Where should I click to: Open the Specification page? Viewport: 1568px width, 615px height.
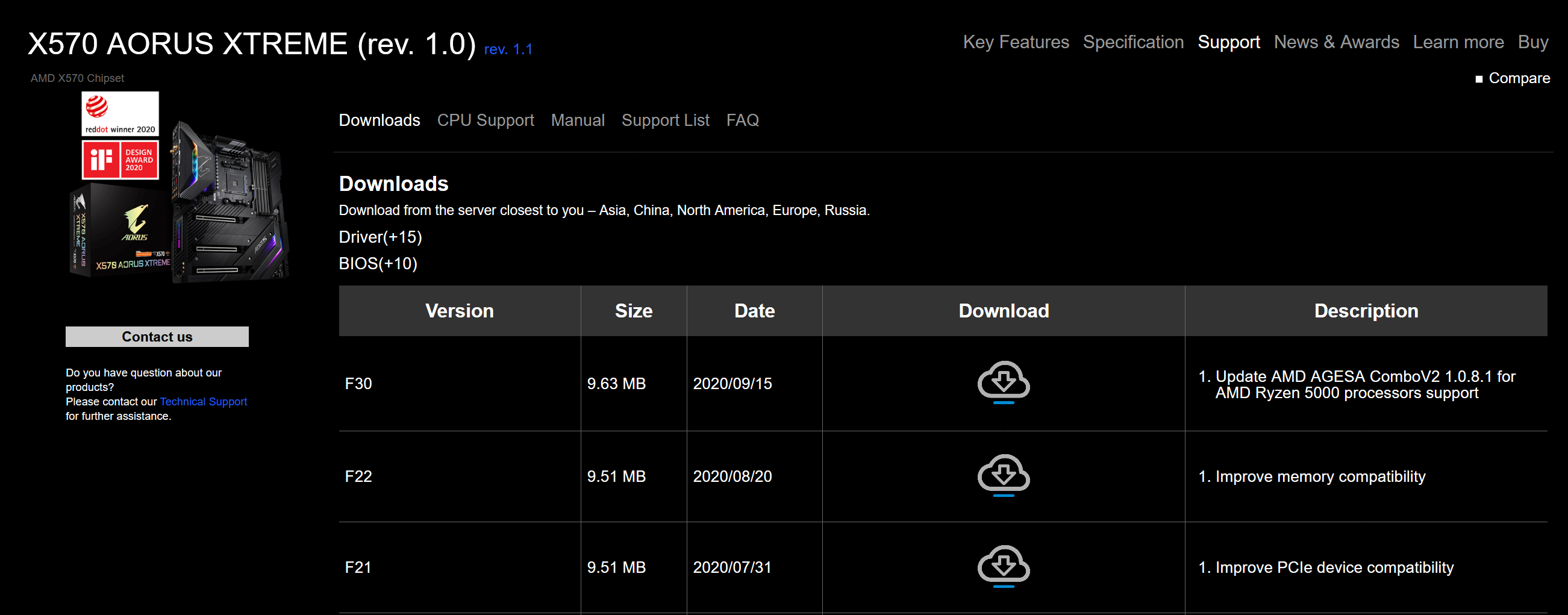(1133, 42)
